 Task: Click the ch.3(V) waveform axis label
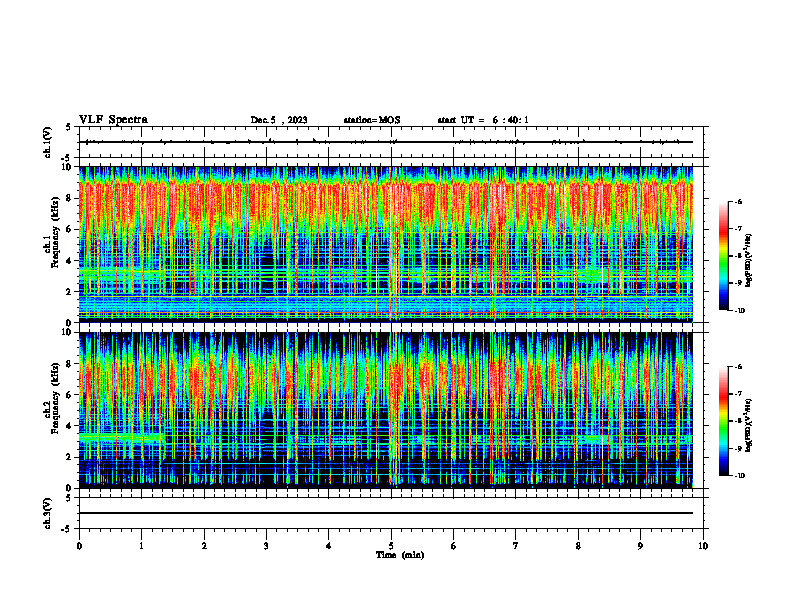pos(47,513)
